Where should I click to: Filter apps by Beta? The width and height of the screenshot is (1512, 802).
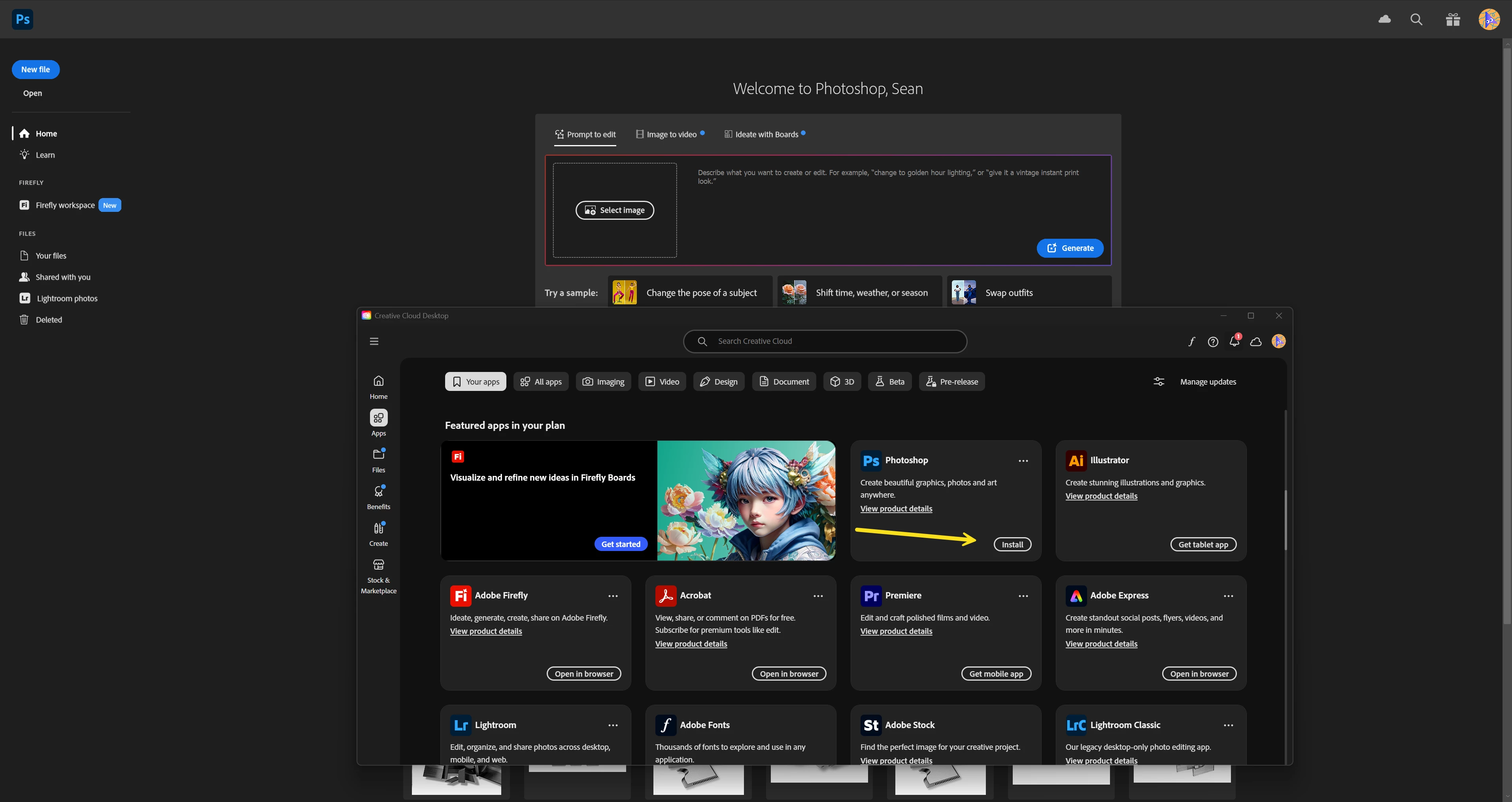(890, 381)
